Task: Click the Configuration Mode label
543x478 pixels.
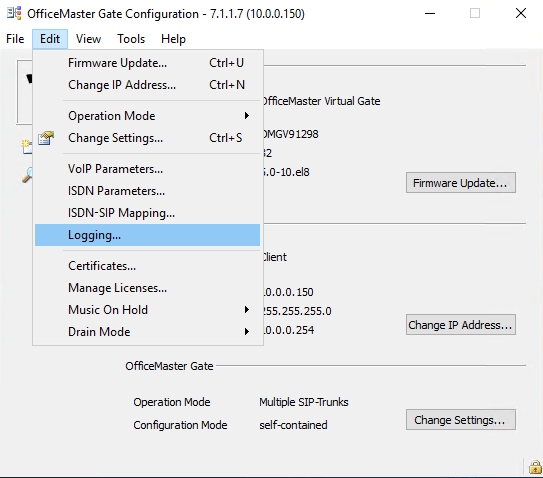Action: tap(180, 425)
